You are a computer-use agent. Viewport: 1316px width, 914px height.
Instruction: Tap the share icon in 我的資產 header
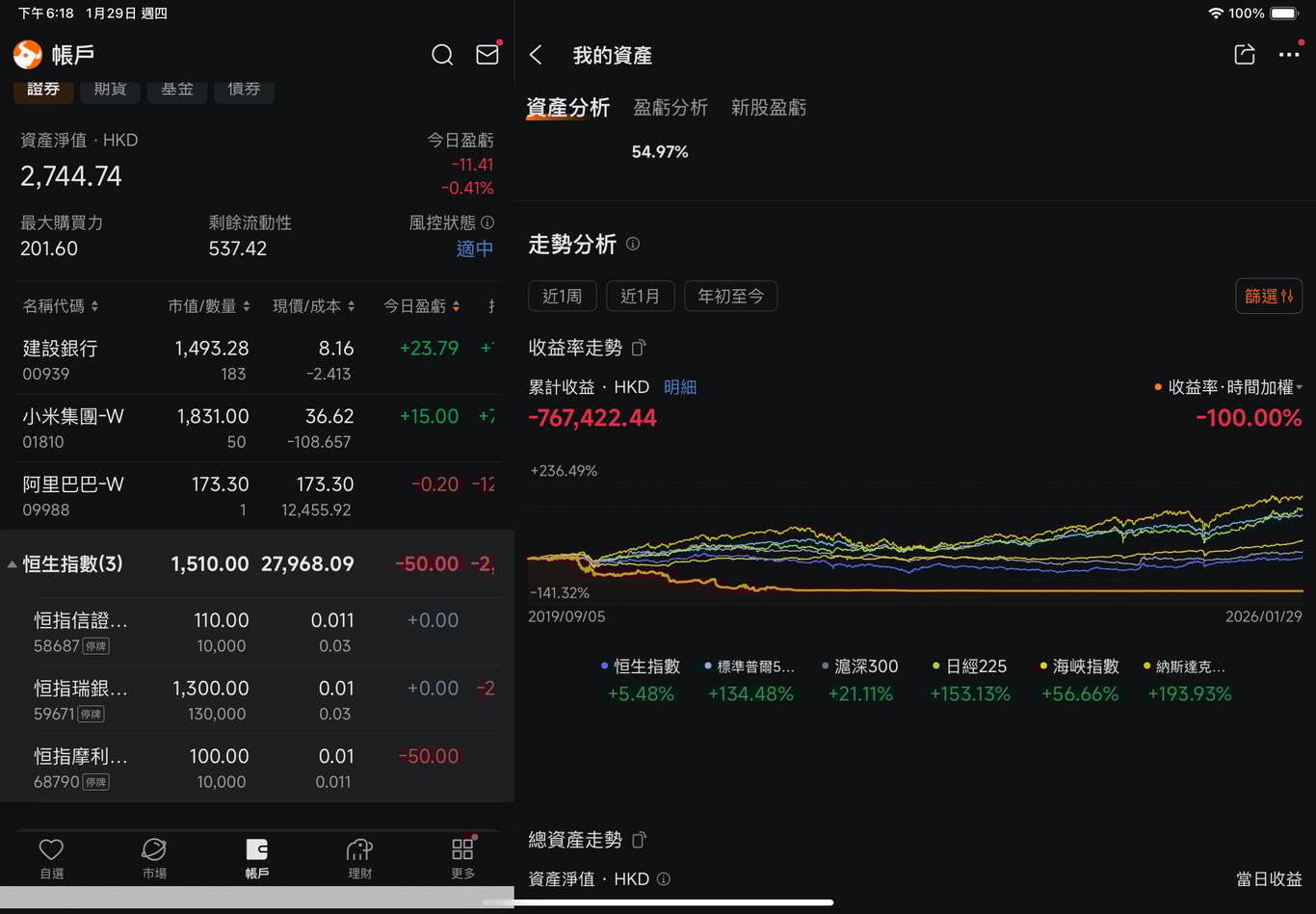[x=1245, y=55]
